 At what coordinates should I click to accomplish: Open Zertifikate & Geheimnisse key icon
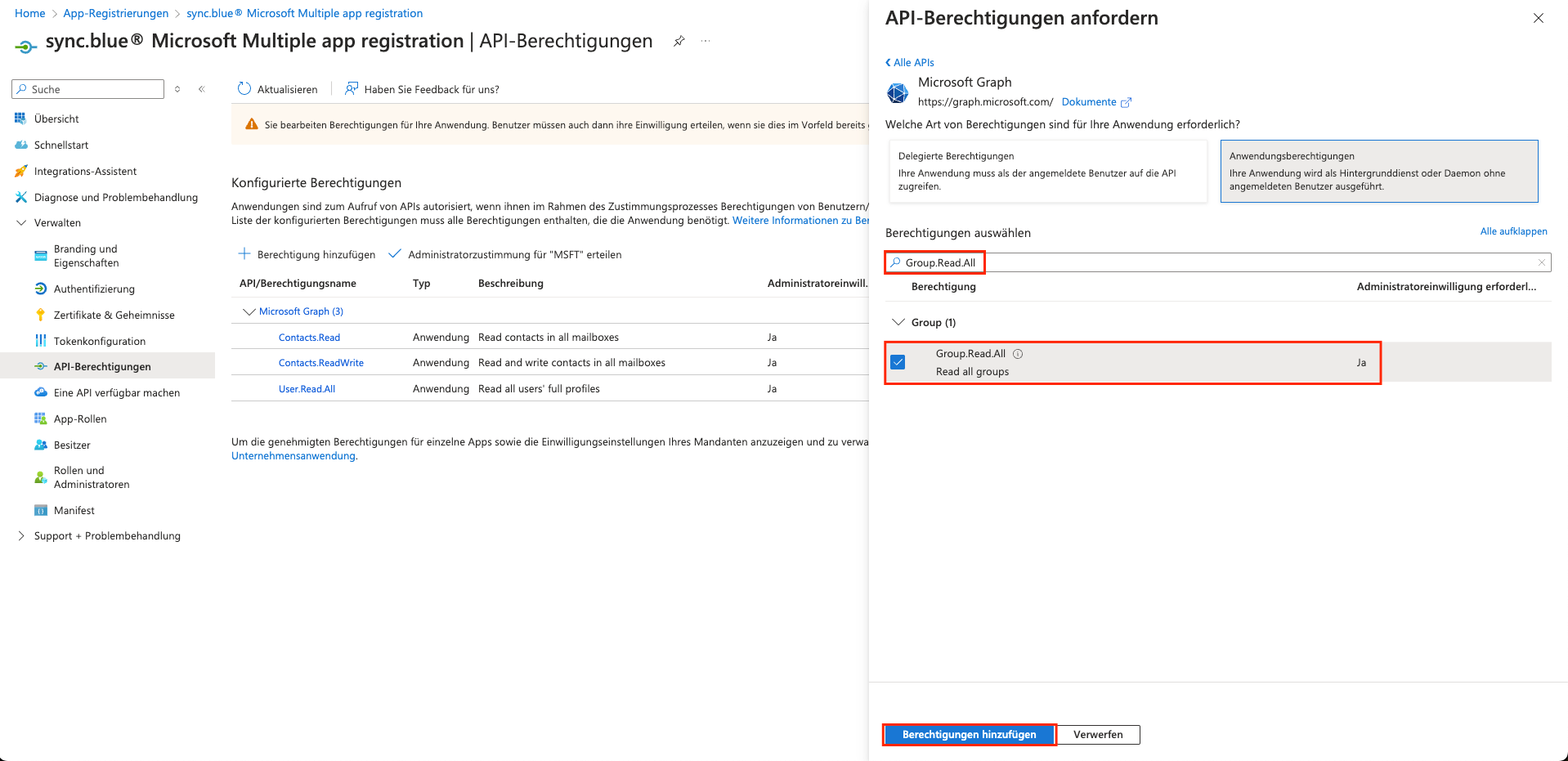pyautogui.click(x=41, y=316)
